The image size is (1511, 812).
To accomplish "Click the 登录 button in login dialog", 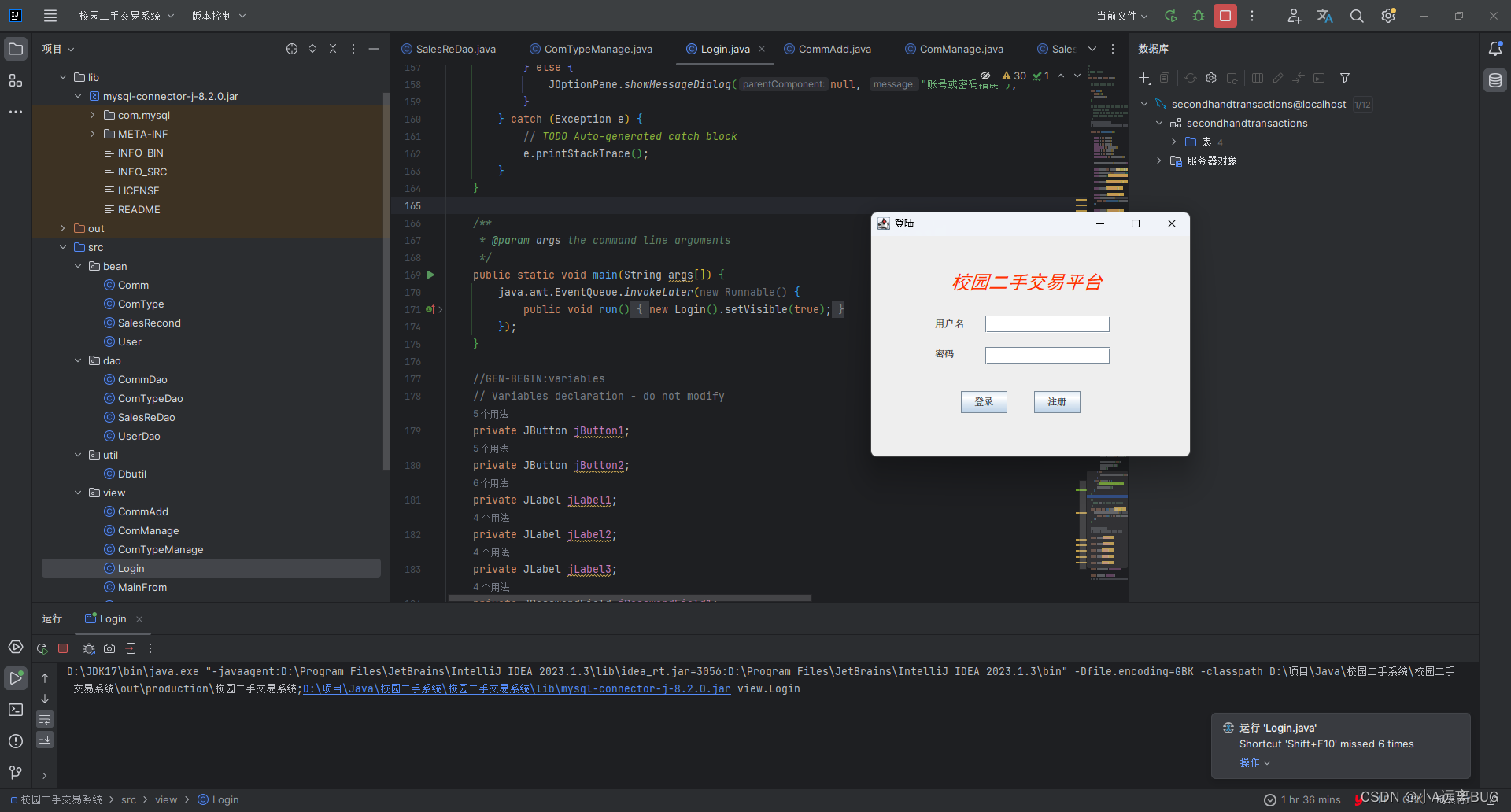I will pos(983,401).
